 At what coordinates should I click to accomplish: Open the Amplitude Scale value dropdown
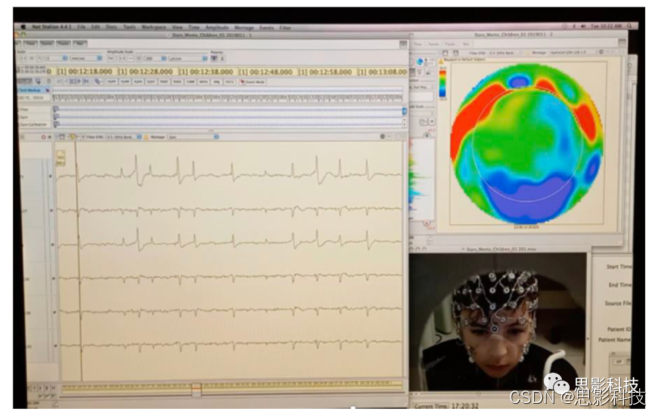[156, 58]
